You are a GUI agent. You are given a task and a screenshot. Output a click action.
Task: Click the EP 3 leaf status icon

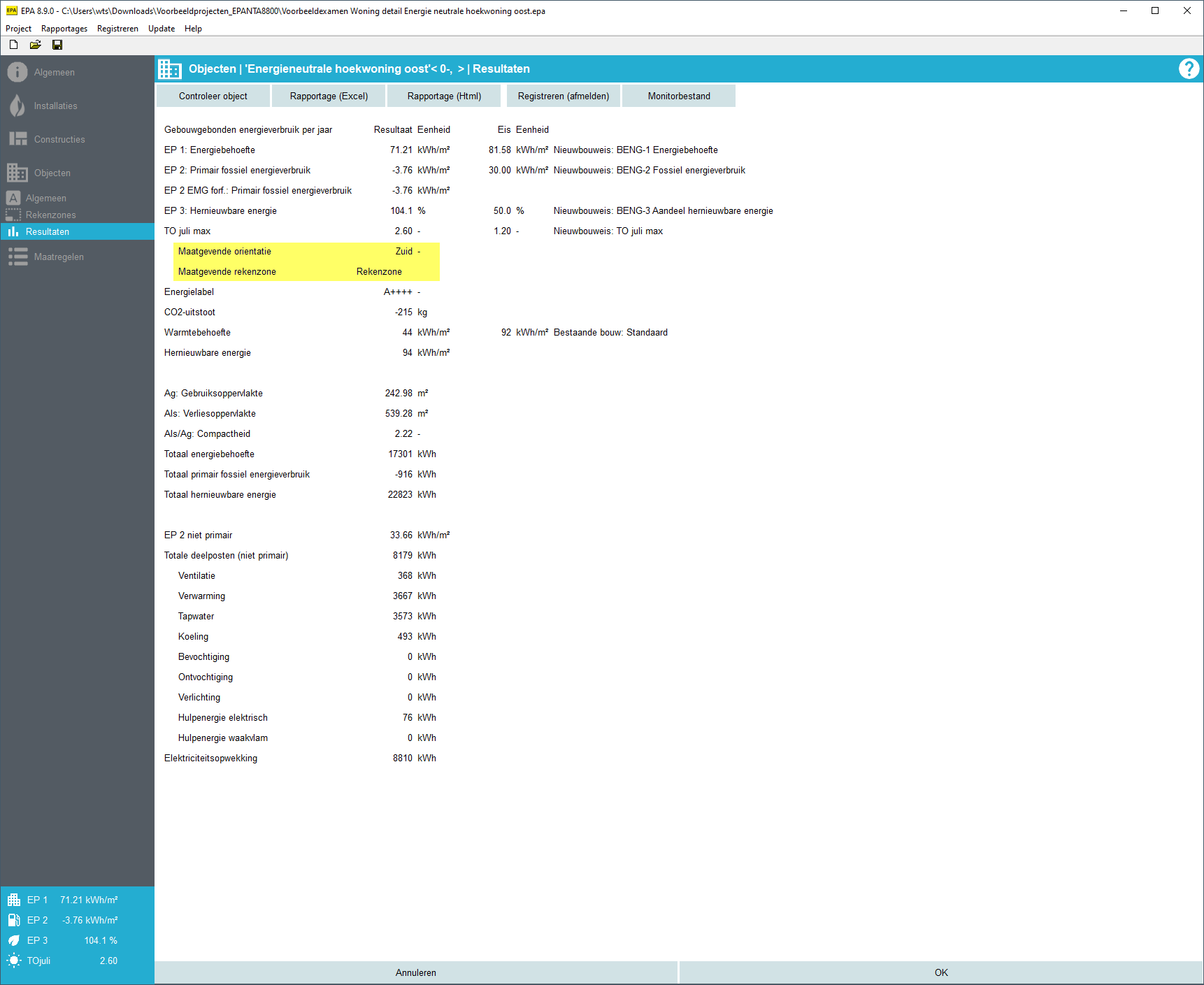click(x=14, y=940)
